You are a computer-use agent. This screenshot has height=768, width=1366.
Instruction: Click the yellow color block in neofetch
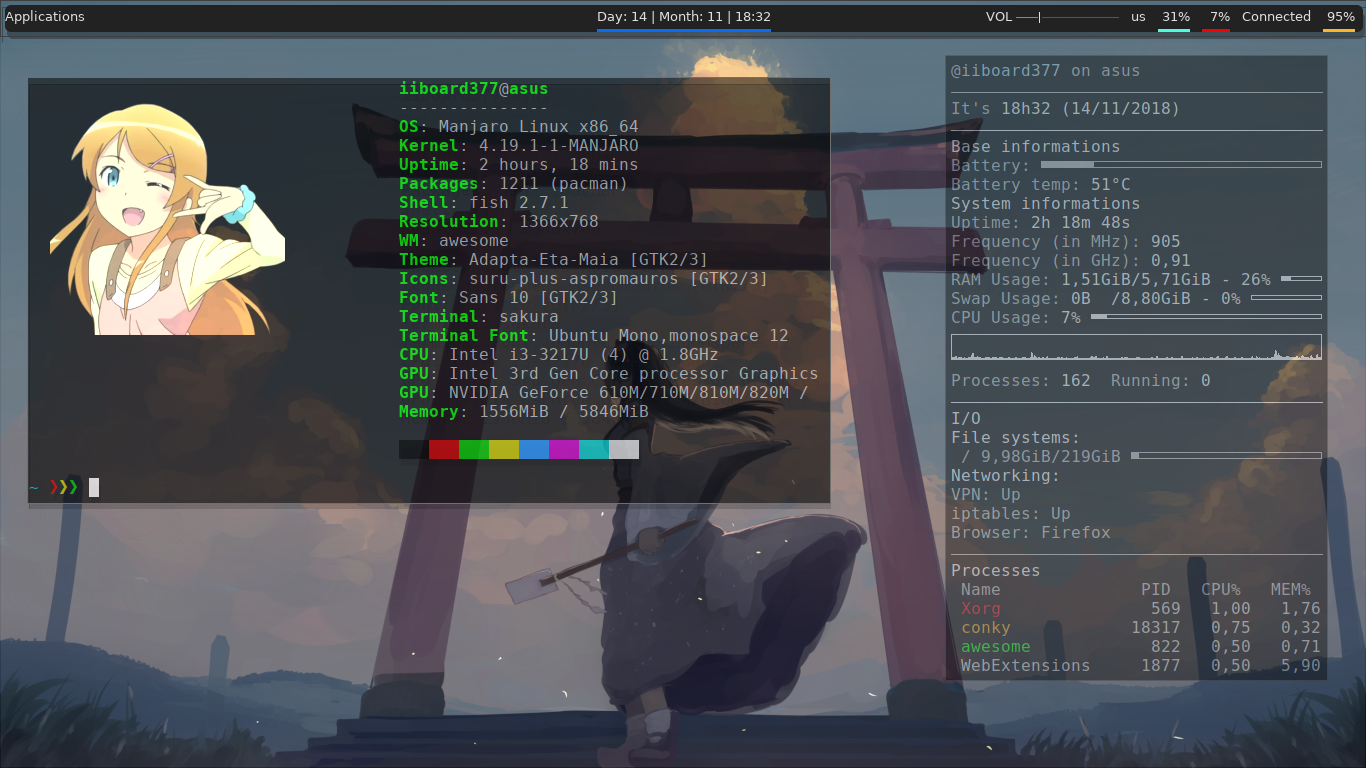click(x=504, y=450)
